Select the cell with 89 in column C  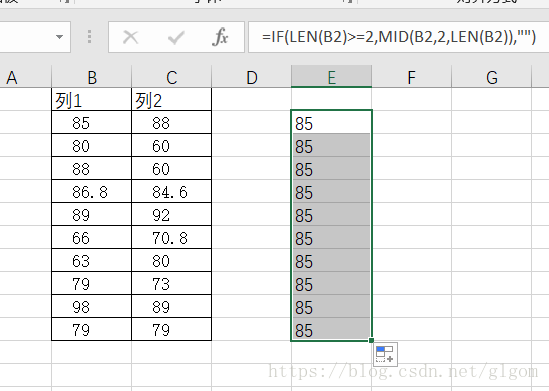click(172, 306)
